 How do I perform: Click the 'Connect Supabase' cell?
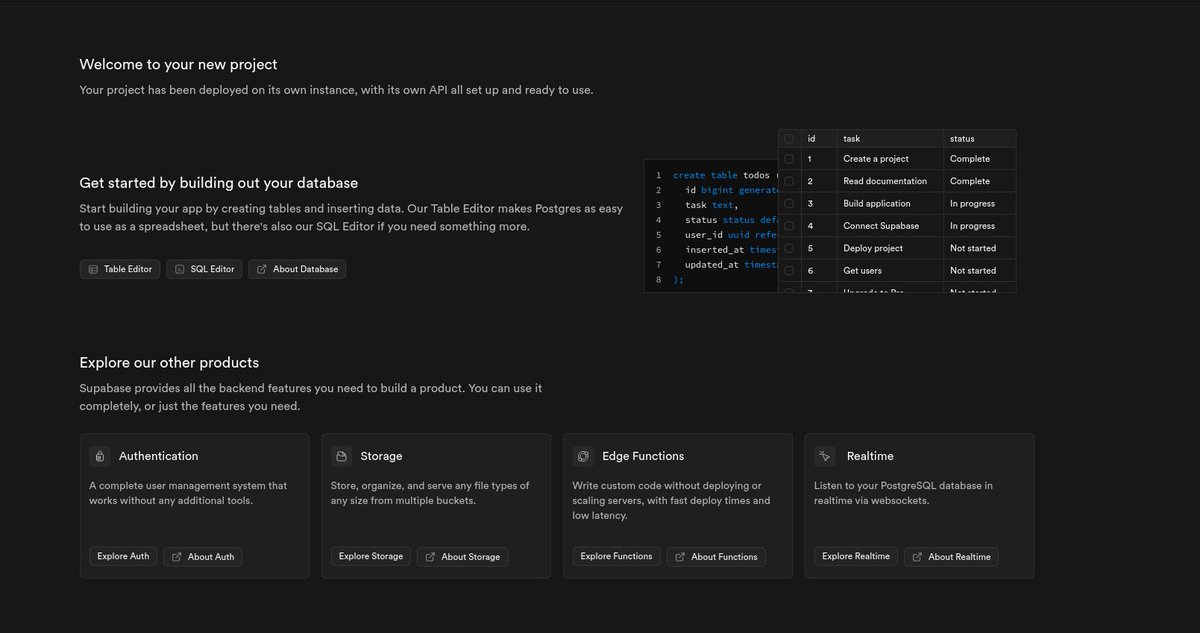(x=890, y=226)
